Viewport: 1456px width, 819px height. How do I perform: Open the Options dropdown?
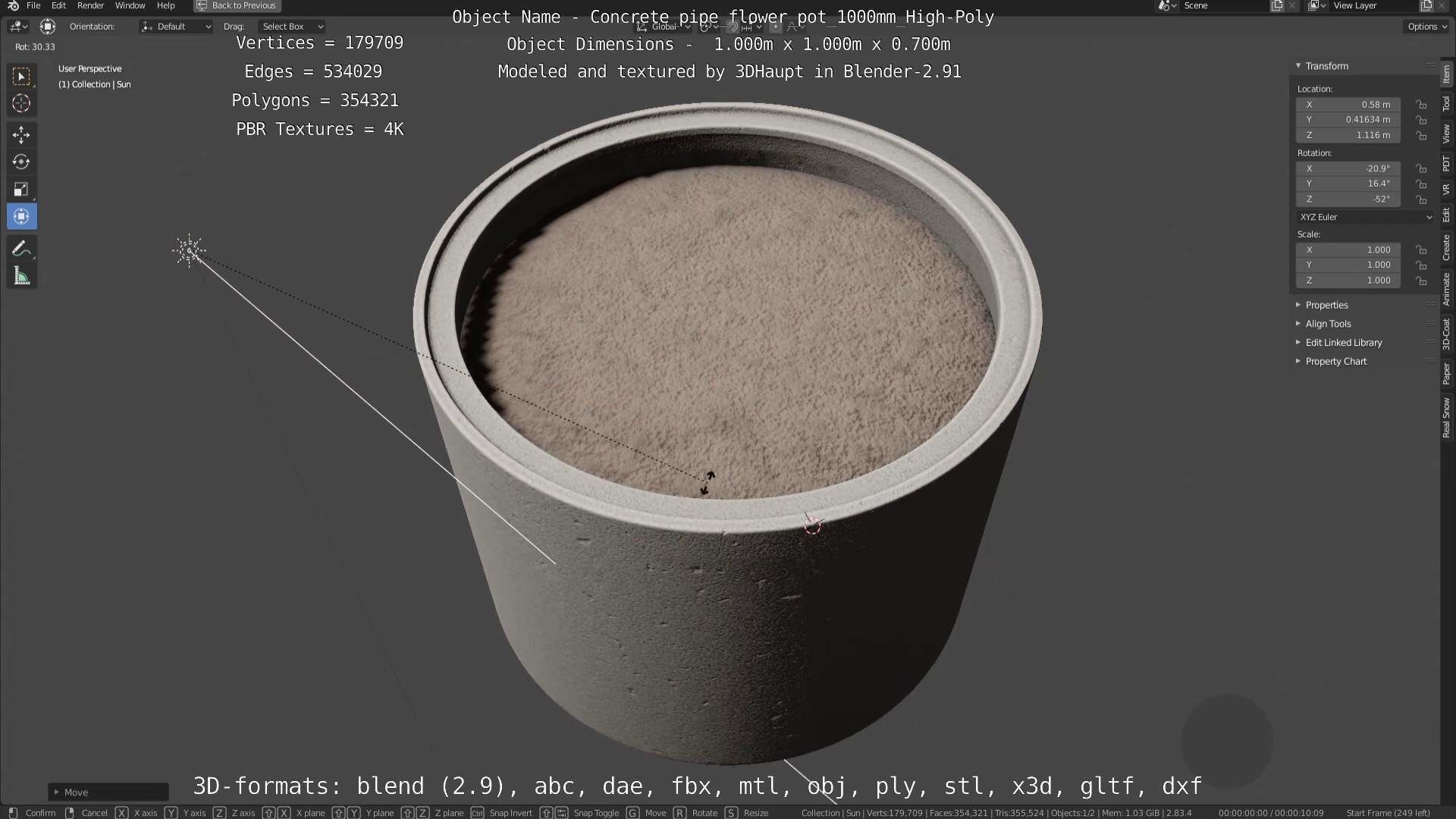1426,27
